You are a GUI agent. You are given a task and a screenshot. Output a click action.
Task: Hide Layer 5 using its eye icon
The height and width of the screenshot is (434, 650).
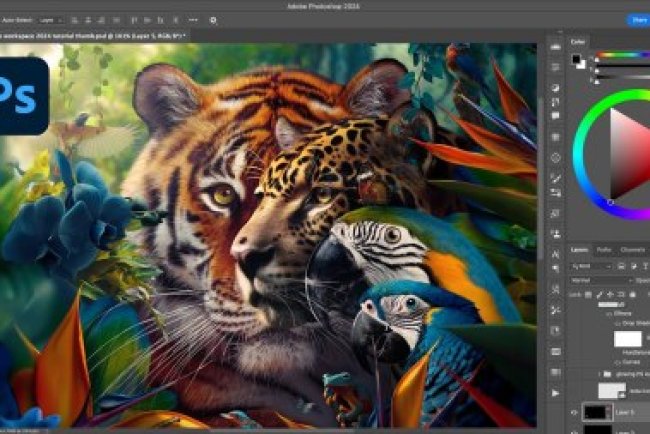[x=574, y=412]
